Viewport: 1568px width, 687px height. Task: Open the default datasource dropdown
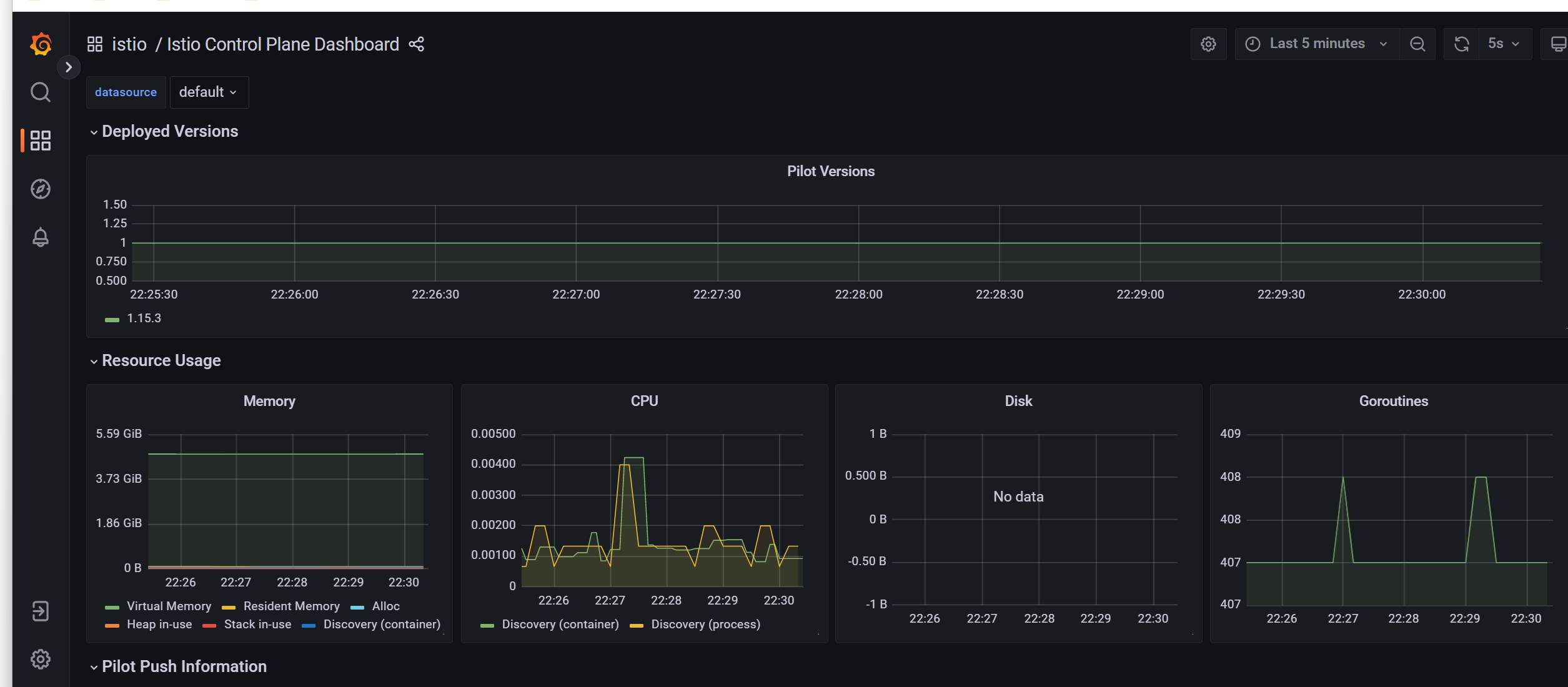click(209, 92)
